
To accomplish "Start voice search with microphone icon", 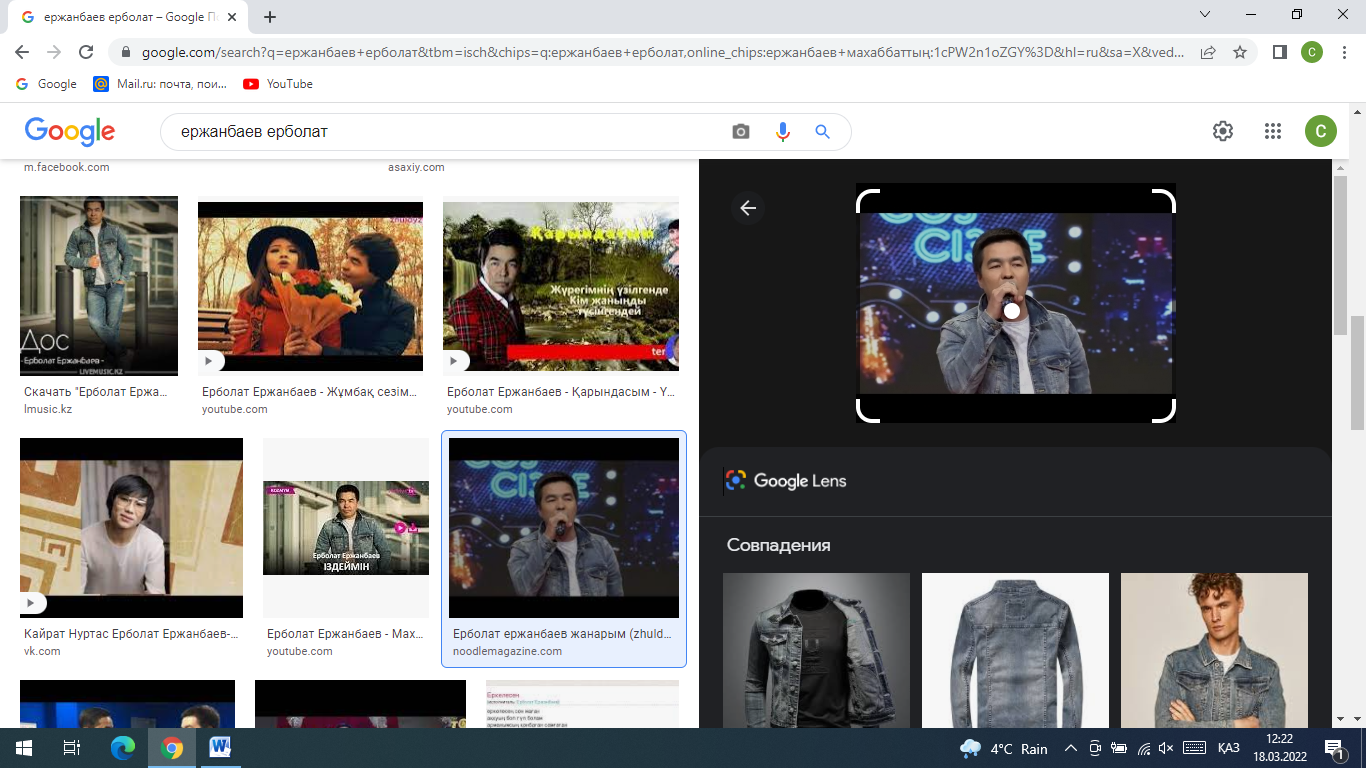I will [x=782, y=132].
